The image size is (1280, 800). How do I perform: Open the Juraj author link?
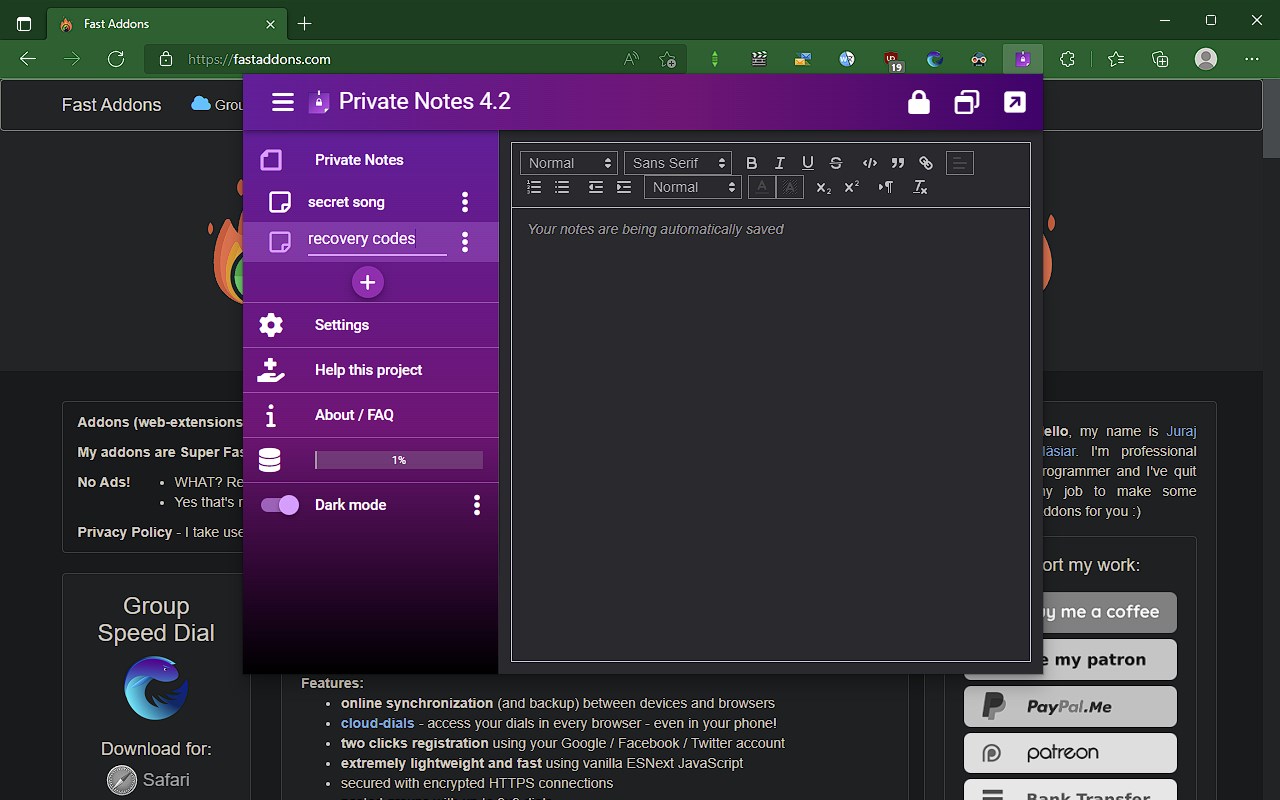pos(1182,431)
